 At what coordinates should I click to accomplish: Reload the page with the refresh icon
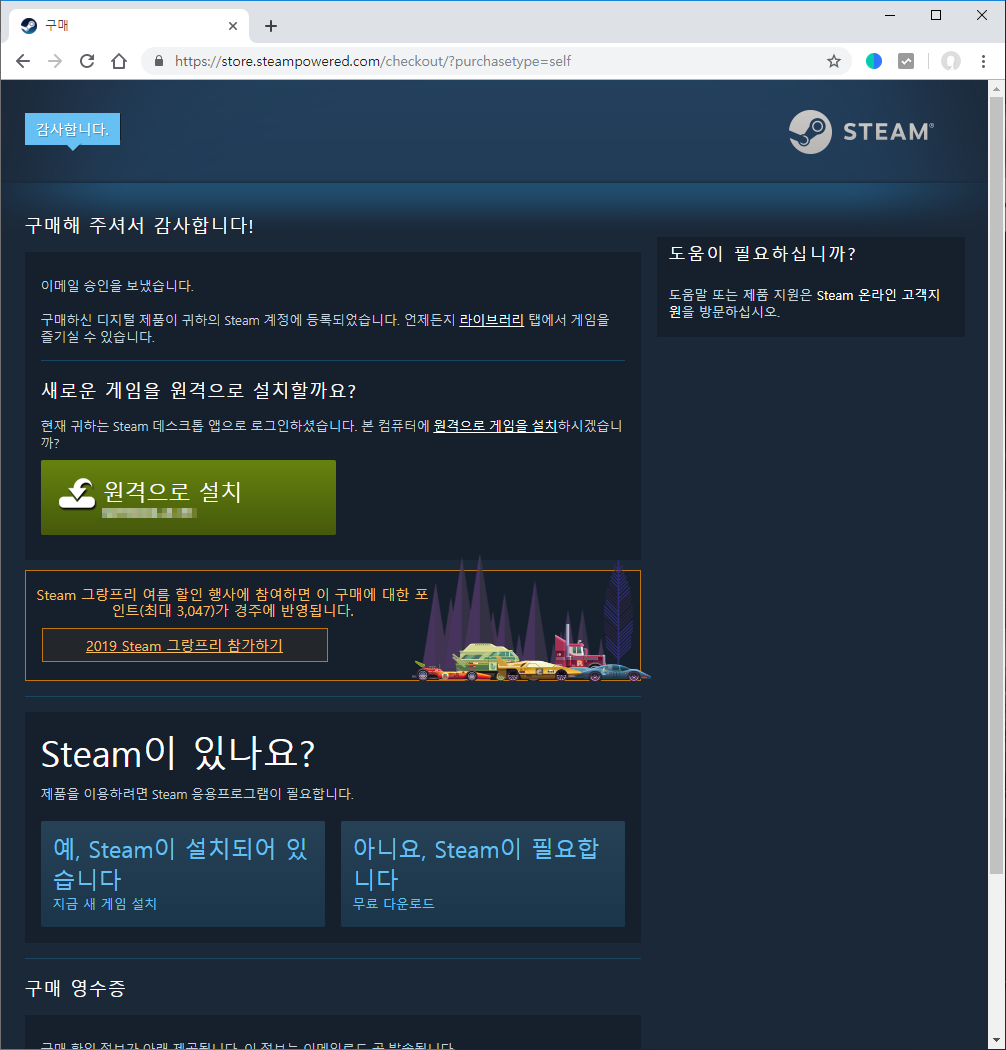[x=87, y=61]
